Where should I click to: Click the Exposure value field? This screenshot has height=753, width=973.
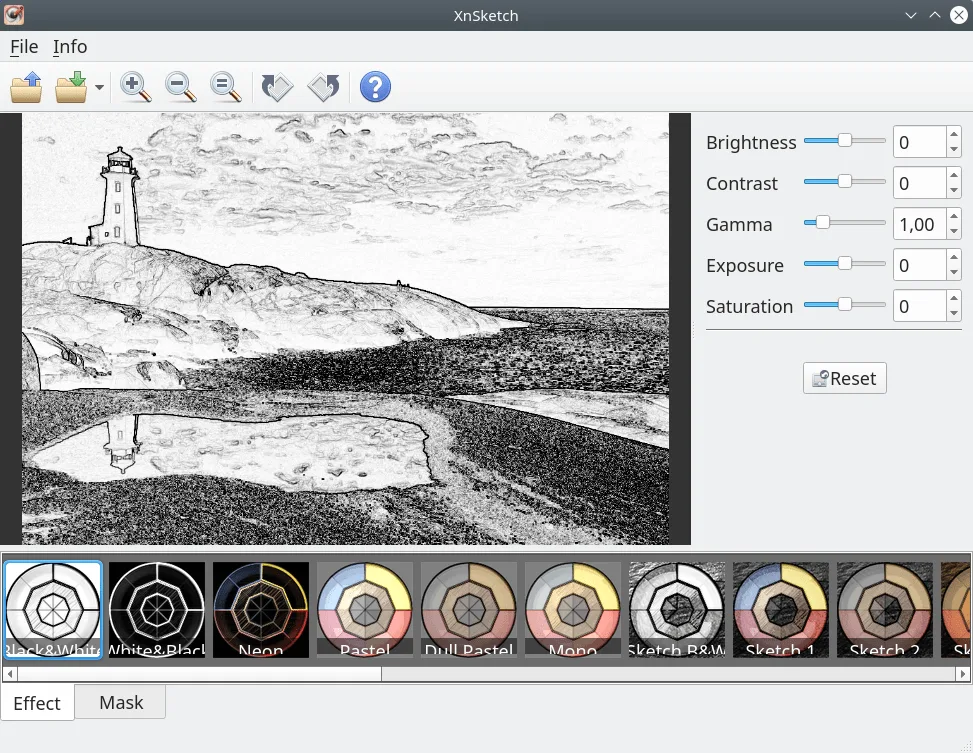click(920, 265)
